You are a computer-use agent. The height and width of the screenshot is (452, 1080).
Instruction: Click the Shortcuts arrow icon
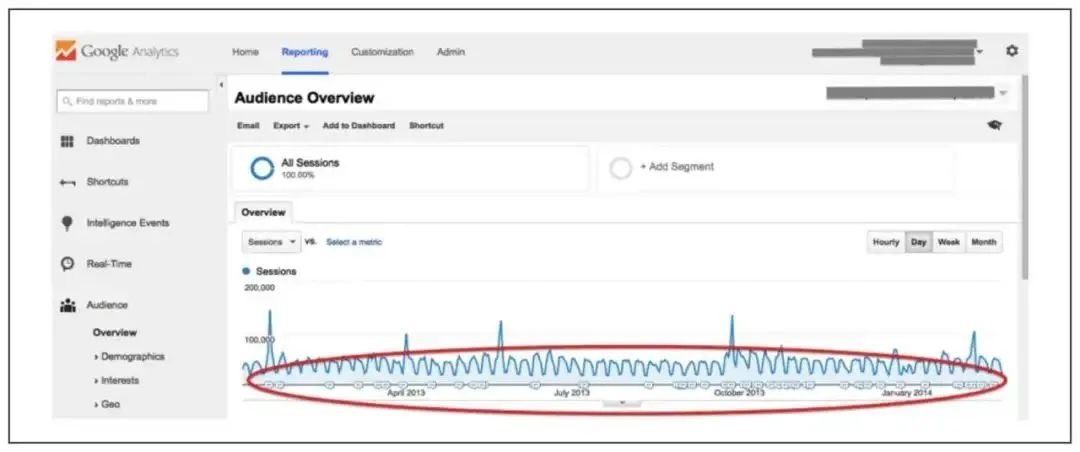[67, 182]
